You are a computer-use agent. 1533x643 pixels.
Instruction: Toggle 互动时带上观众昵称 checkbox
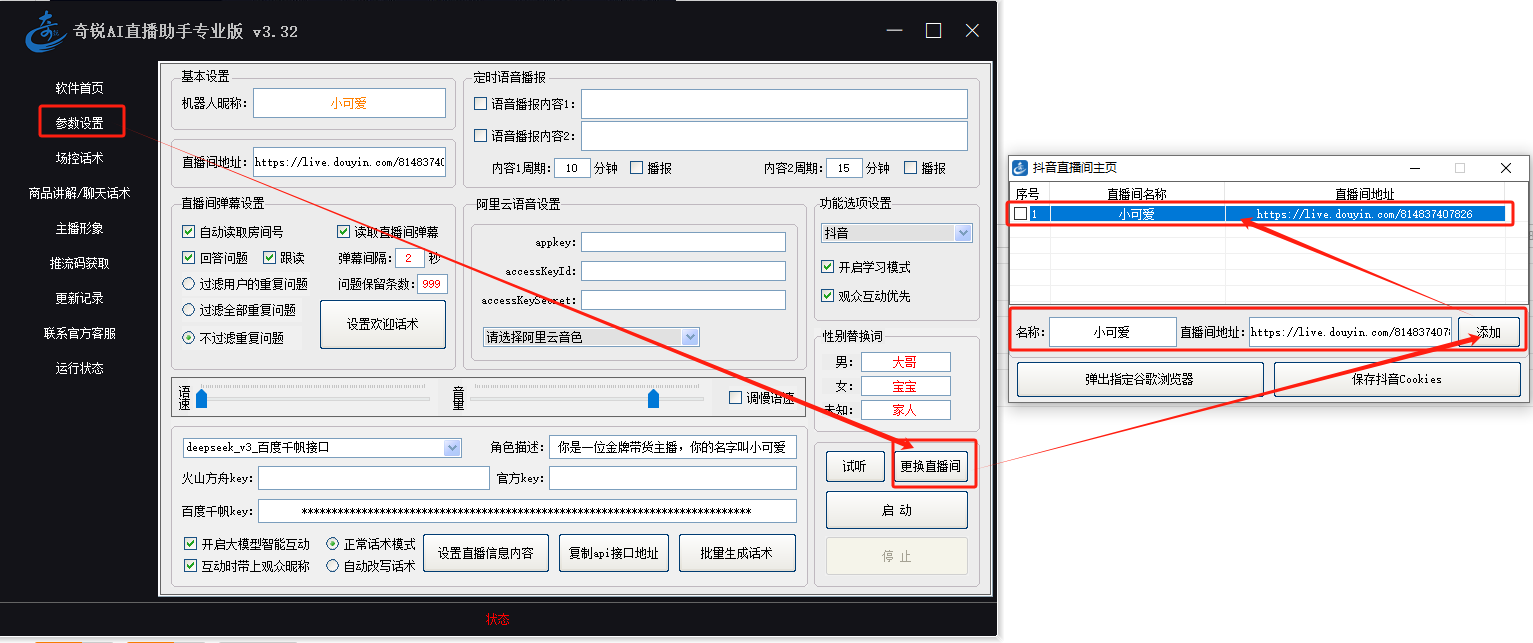190,566
